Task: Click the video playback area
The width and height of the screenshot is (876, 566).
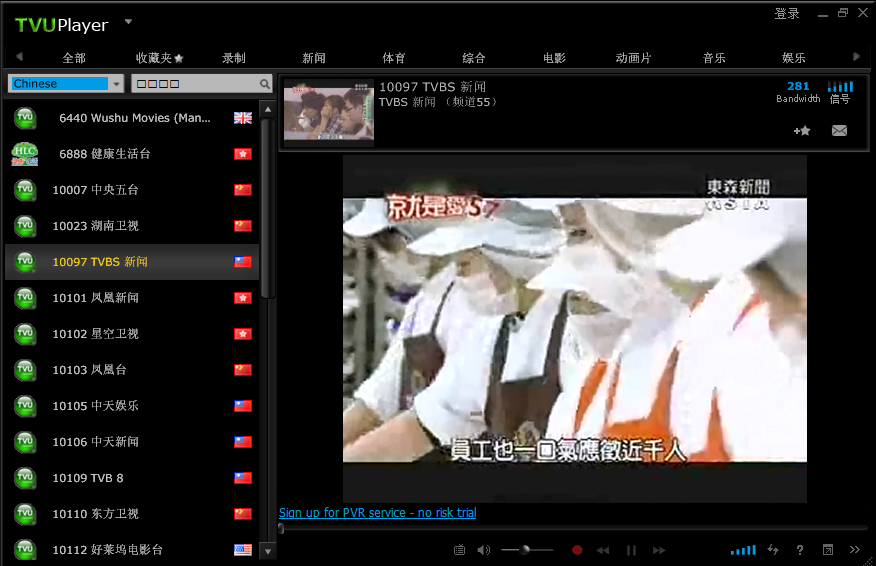Action: [575, 329]
